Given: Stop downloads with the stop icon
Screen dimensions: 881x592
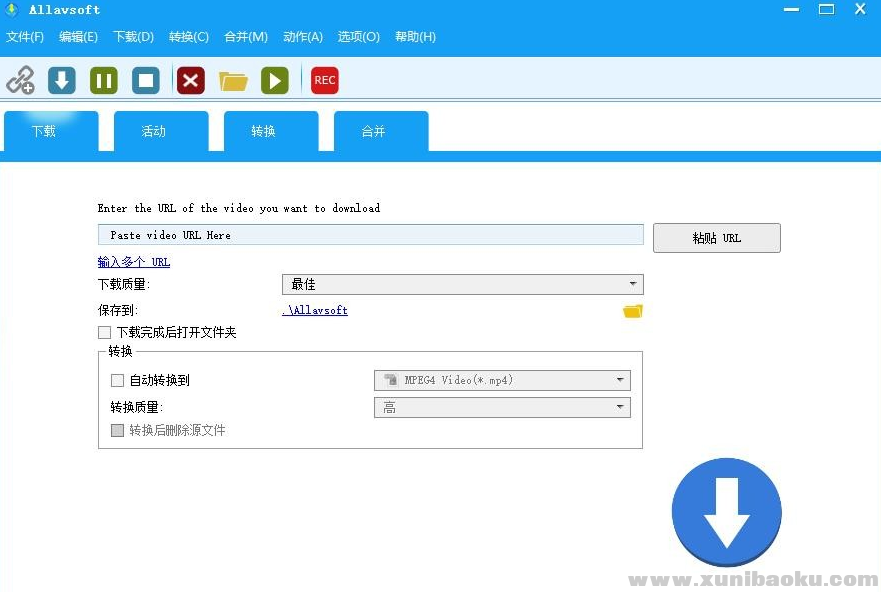Looking at the screenshot, I should (x=145, y=80).
